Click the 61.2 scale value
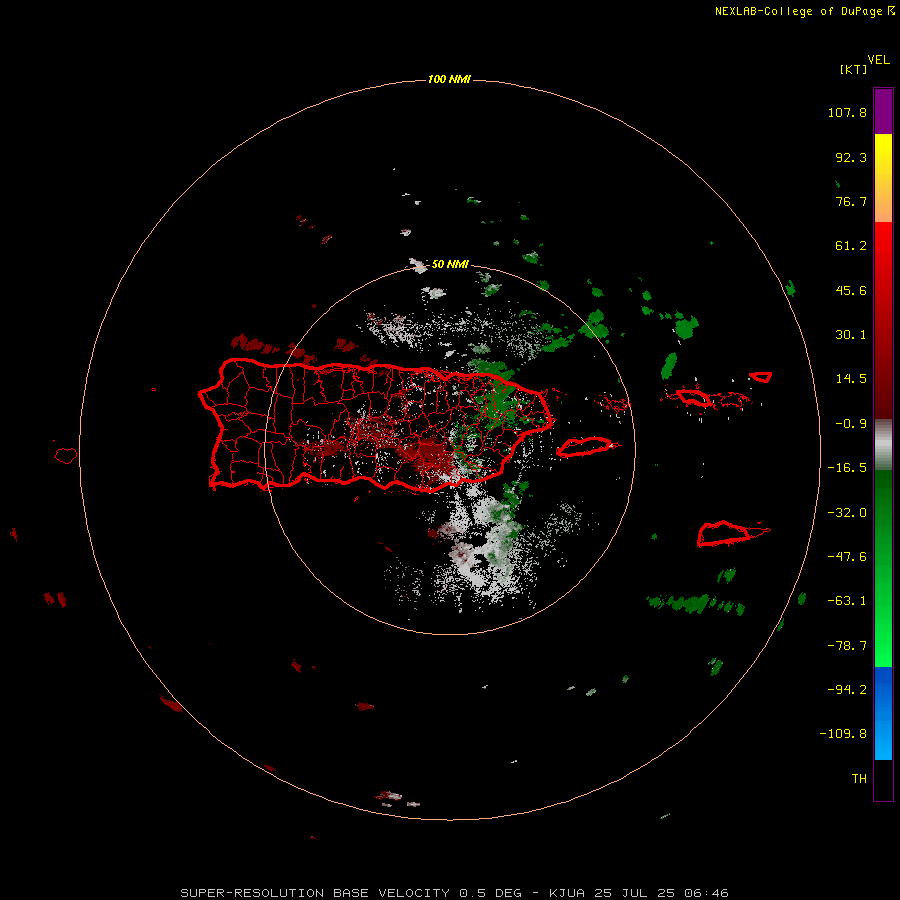Screen dimensions: 900x900 pyautogui.click(x=851, y=246)
